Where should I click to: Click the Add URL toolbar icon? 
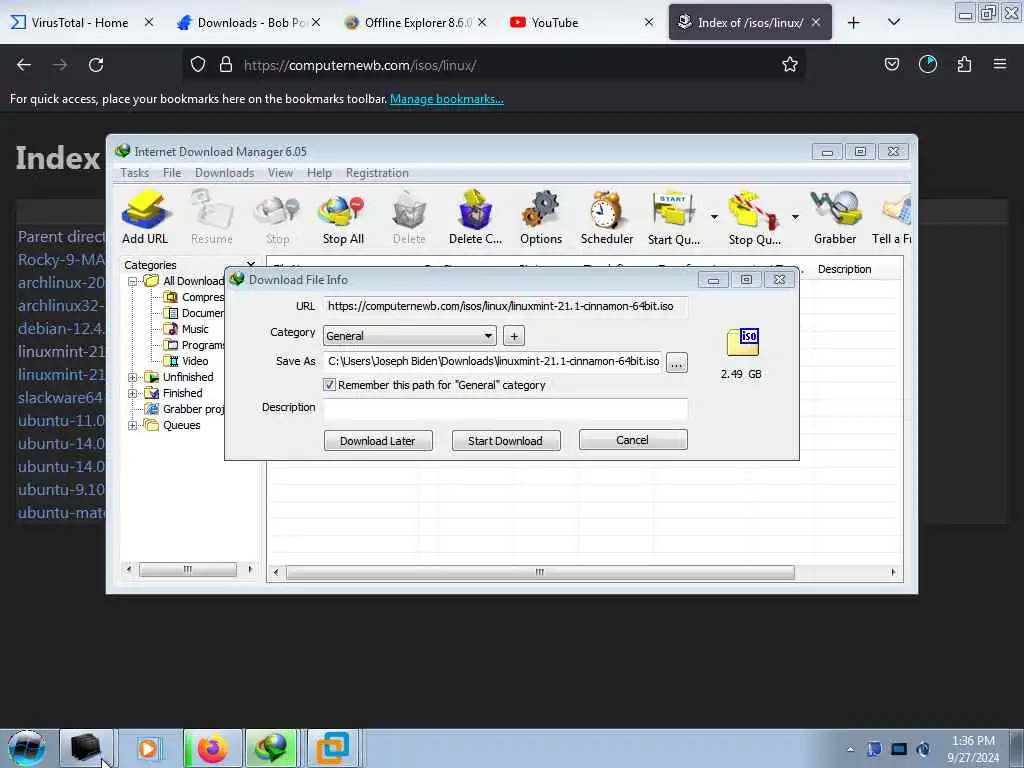click(x=145, y=217)
